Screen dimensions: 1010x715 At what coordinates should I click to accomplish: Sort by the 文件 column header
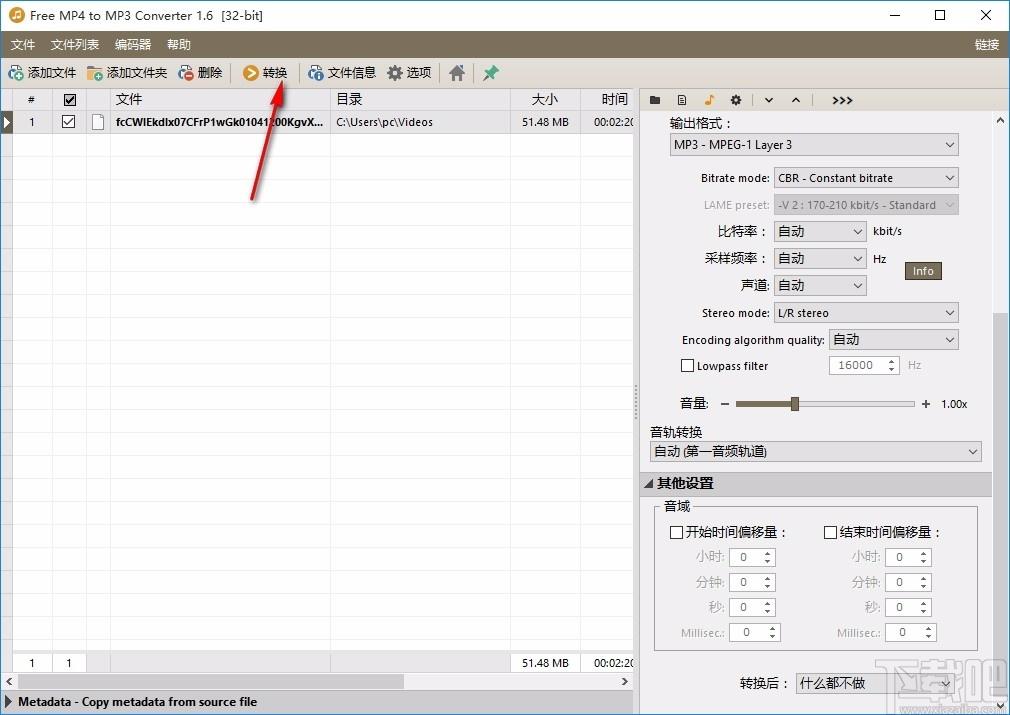[x=220, y=99]
